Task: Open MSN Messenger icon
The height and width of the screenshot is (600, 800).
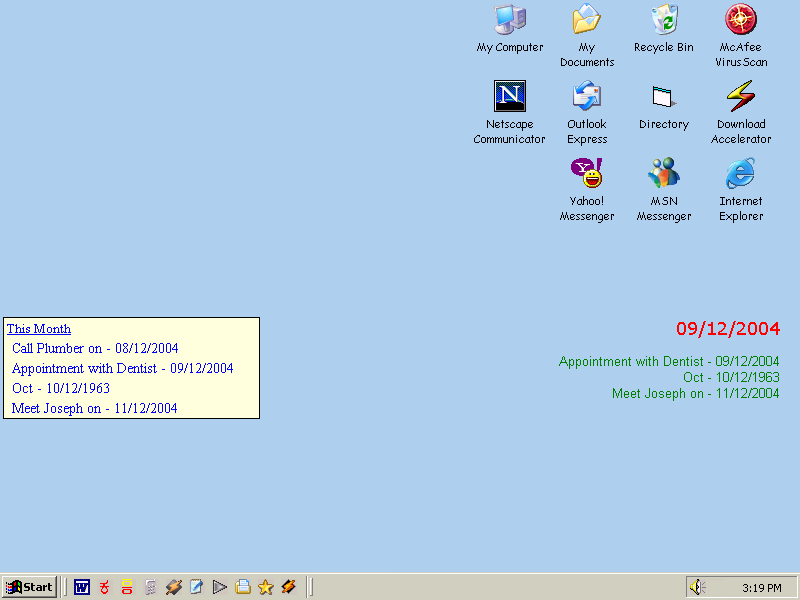Action: (x=664, y=174)
